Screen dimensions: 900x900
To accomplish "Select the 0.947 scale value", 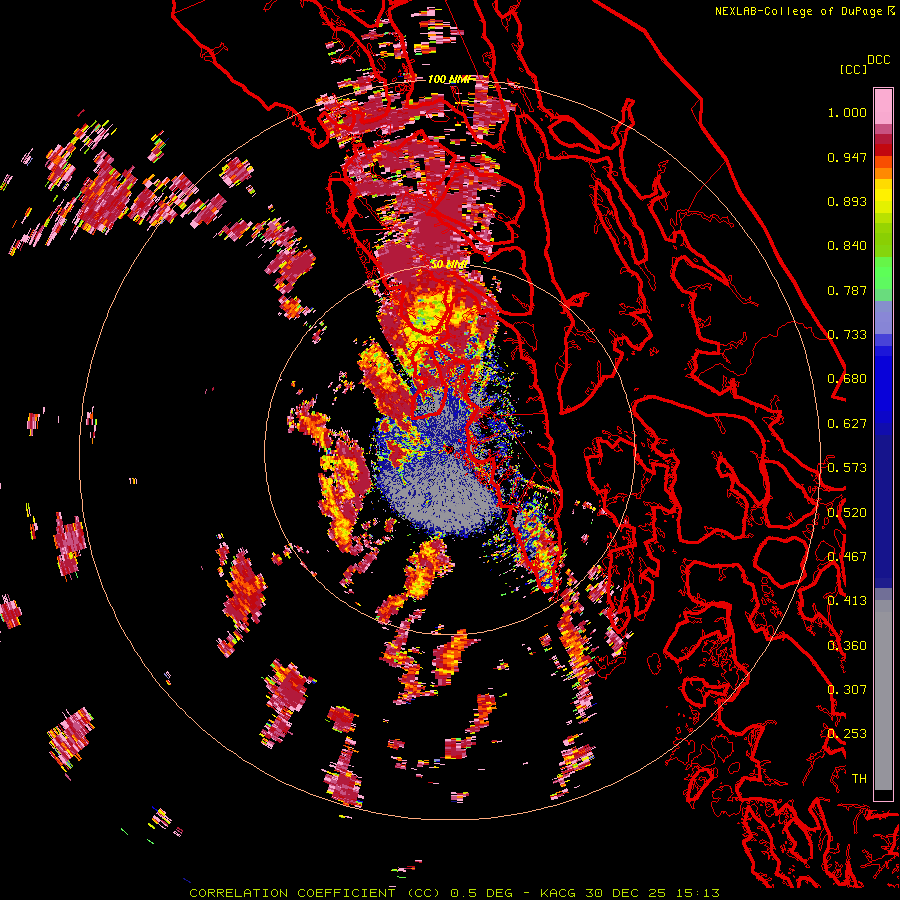I will [847, 157].
